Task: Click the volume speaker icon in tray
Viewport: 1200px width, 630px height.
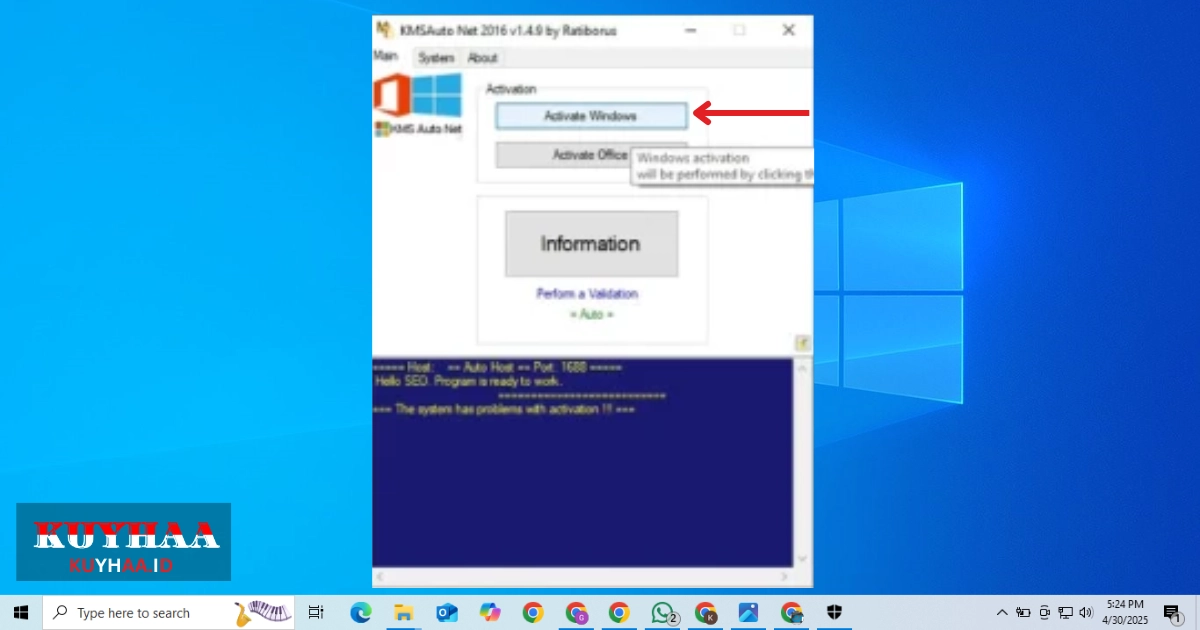Action: pyautogui.click(x=1086, y=612)
